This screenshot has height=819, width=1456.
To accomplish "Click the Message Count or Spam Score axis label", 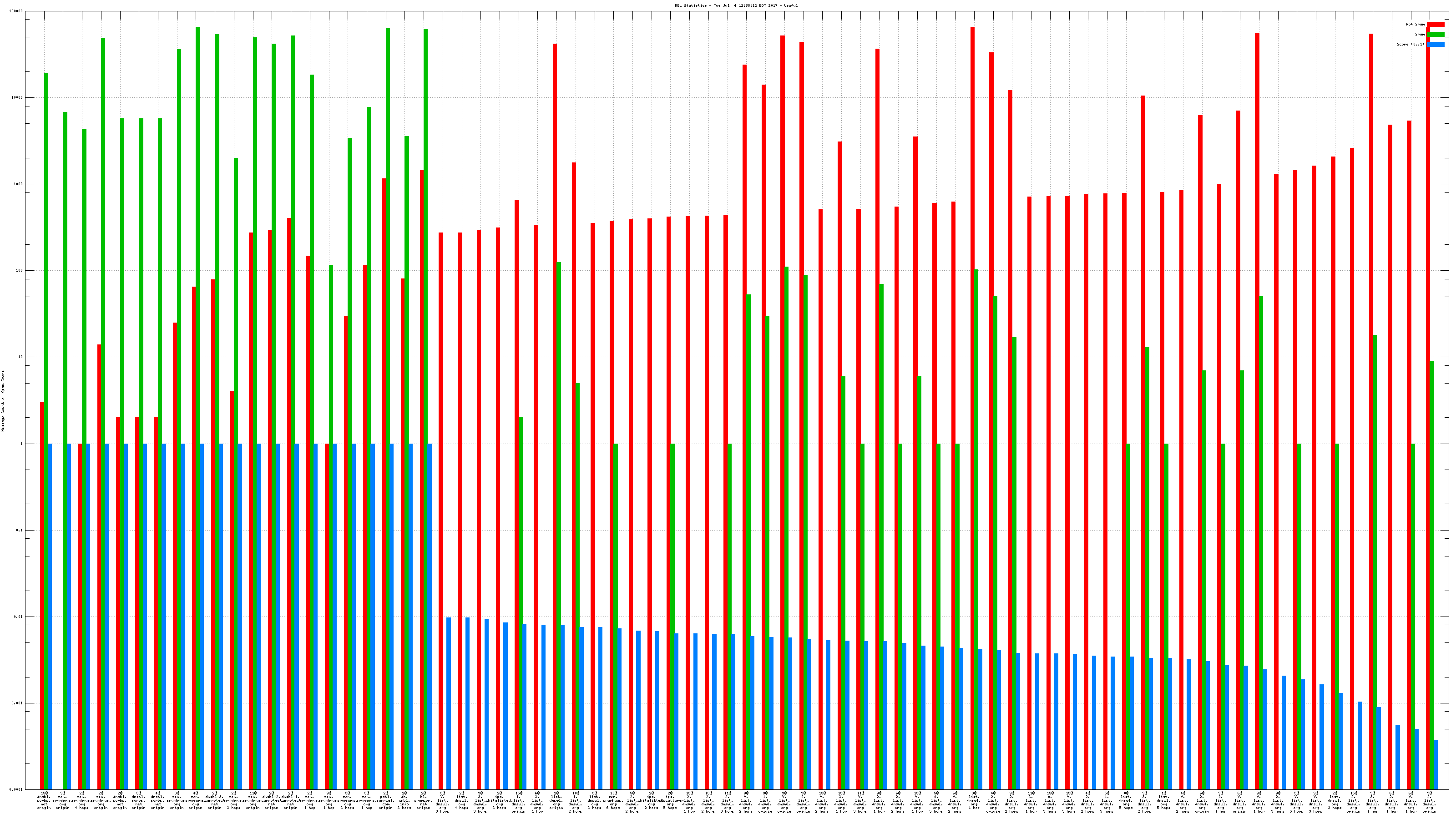I will point(3,401).
